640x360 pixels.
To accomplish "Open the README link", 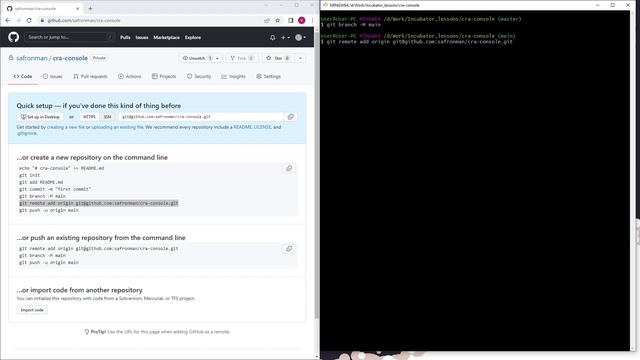I will tap(242, 127).
